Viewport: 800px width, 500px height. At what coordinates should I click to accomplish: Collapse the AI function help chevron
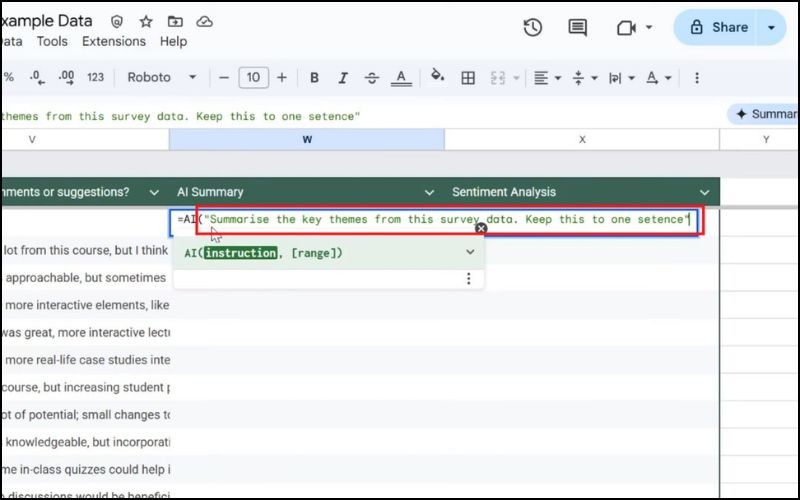click(x=470, y=253)
